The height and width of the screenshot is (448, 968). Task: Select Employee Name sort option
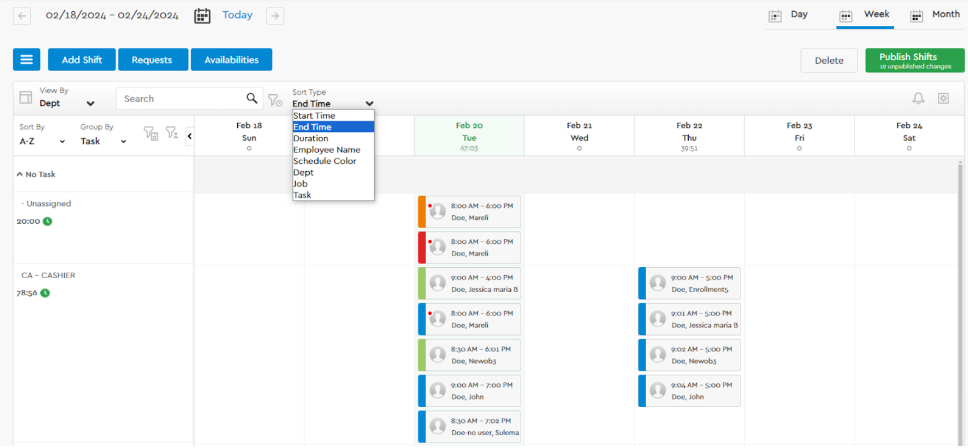pyautogui.click(x=333, y=149)
